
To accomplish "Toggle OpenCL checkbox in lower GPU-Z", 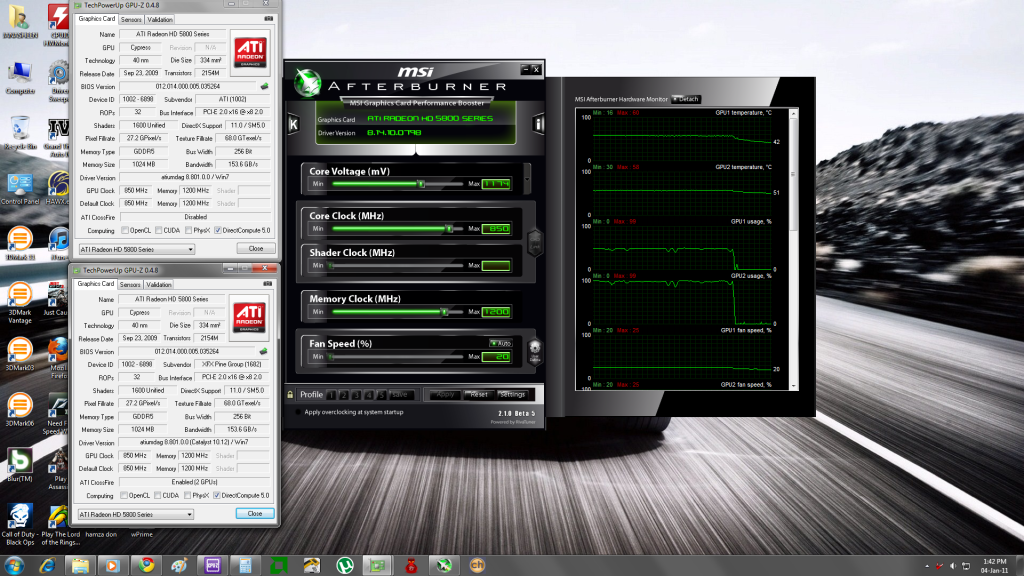I will (123, 496).
